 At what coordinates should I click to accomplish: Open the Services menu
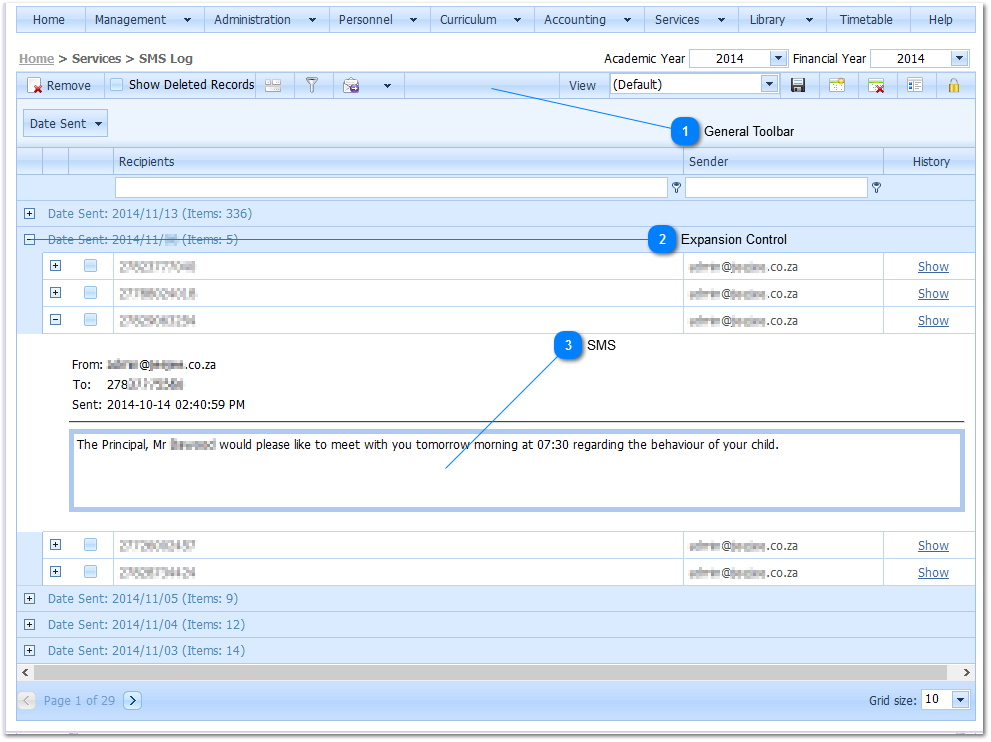tap(690, 20)
